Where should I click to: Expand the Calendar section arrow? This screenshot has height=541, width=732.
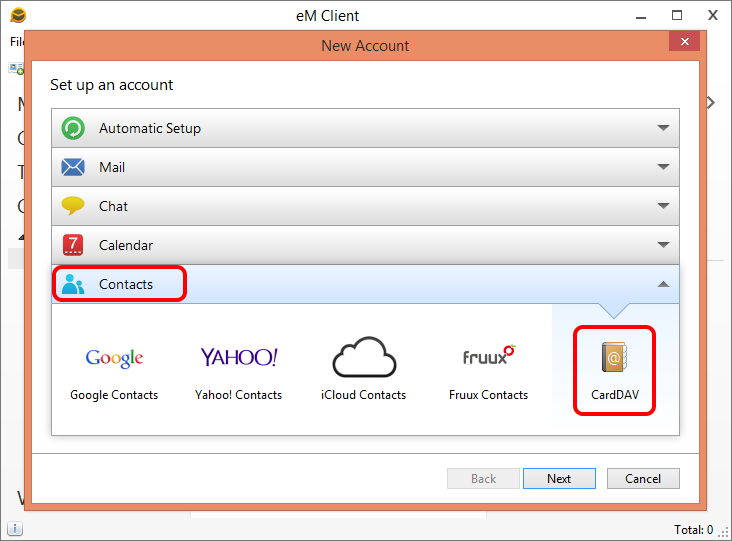tap(663, 245)
